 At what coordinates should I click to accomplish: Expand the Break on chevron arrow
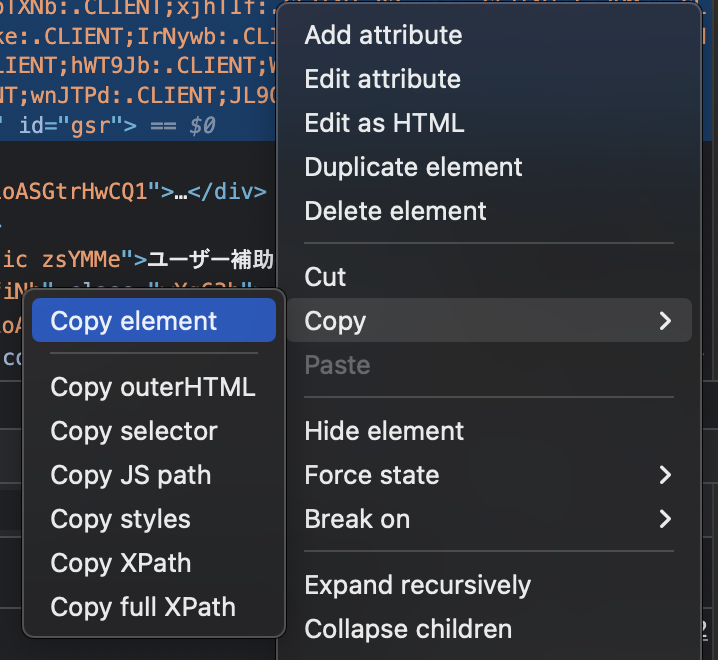click(665, 519)
